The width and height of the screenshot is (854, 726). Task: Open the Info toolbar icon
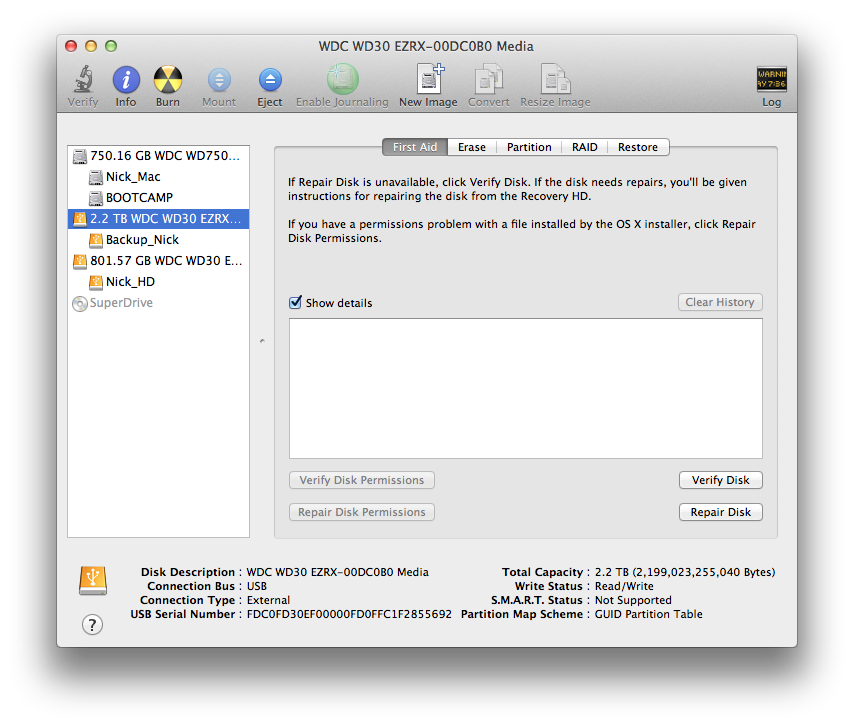tap(126, 80)
